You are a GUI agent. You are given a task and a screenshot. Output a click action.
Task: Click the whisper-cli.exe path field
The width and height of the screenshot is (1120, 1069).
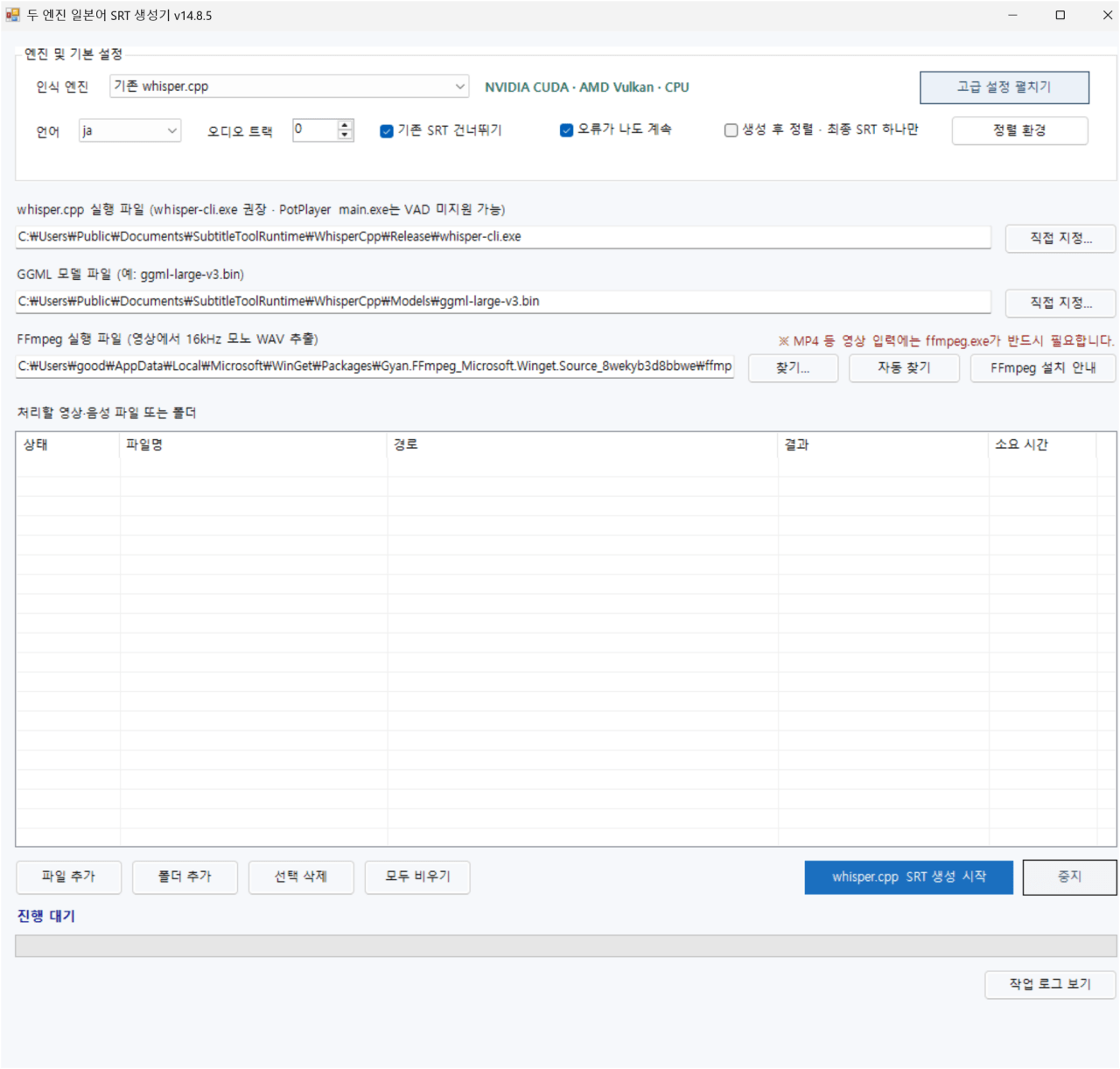tap(503, 237)
